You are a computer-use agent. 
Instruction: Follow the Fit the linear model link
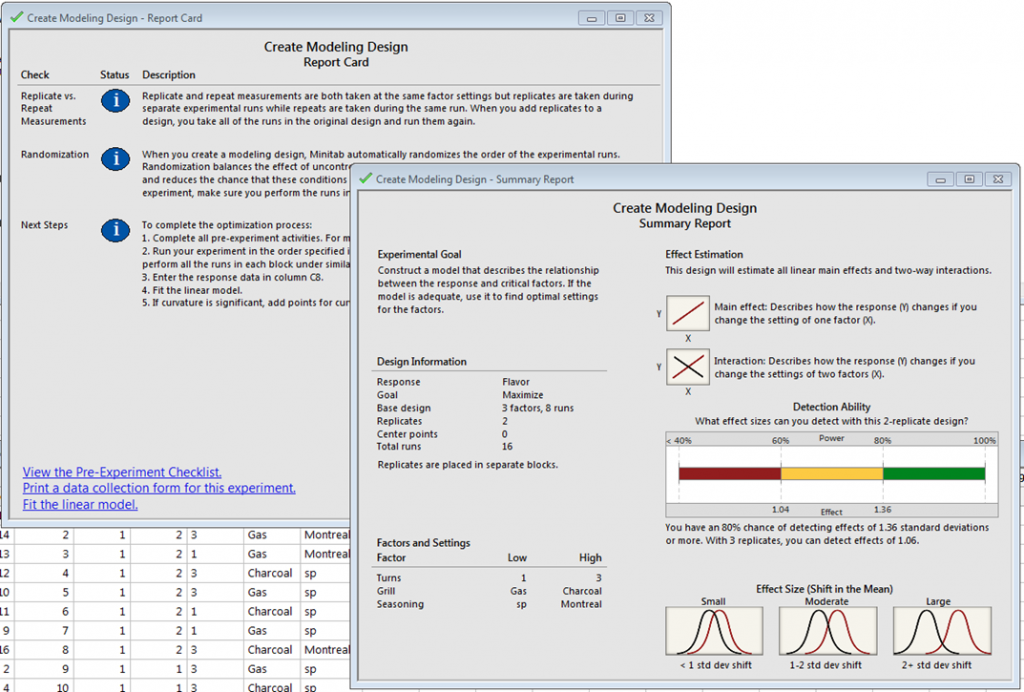click(x=80, y=505)
